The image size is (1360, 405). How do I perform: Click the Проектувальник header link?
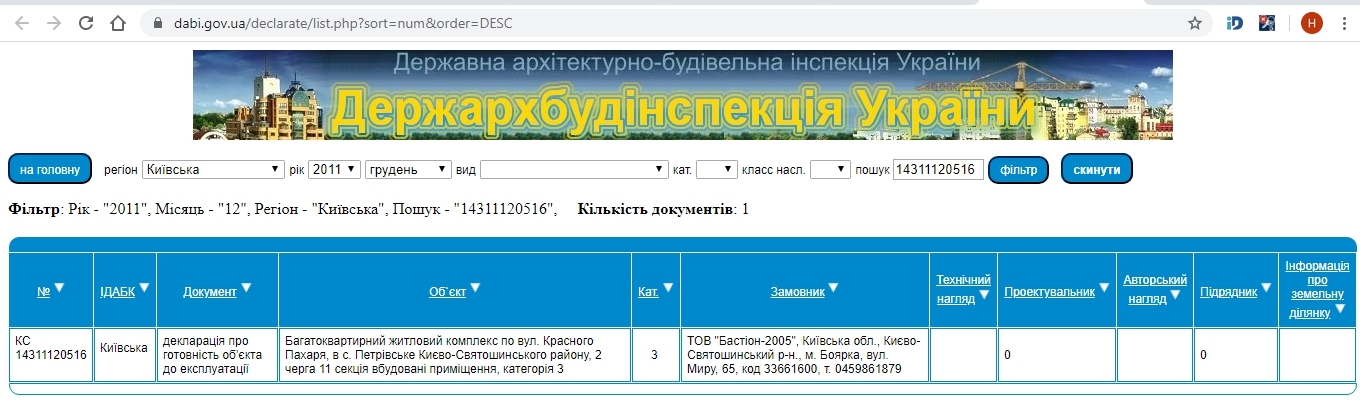pyautogui.click(x=1049, y=292)
